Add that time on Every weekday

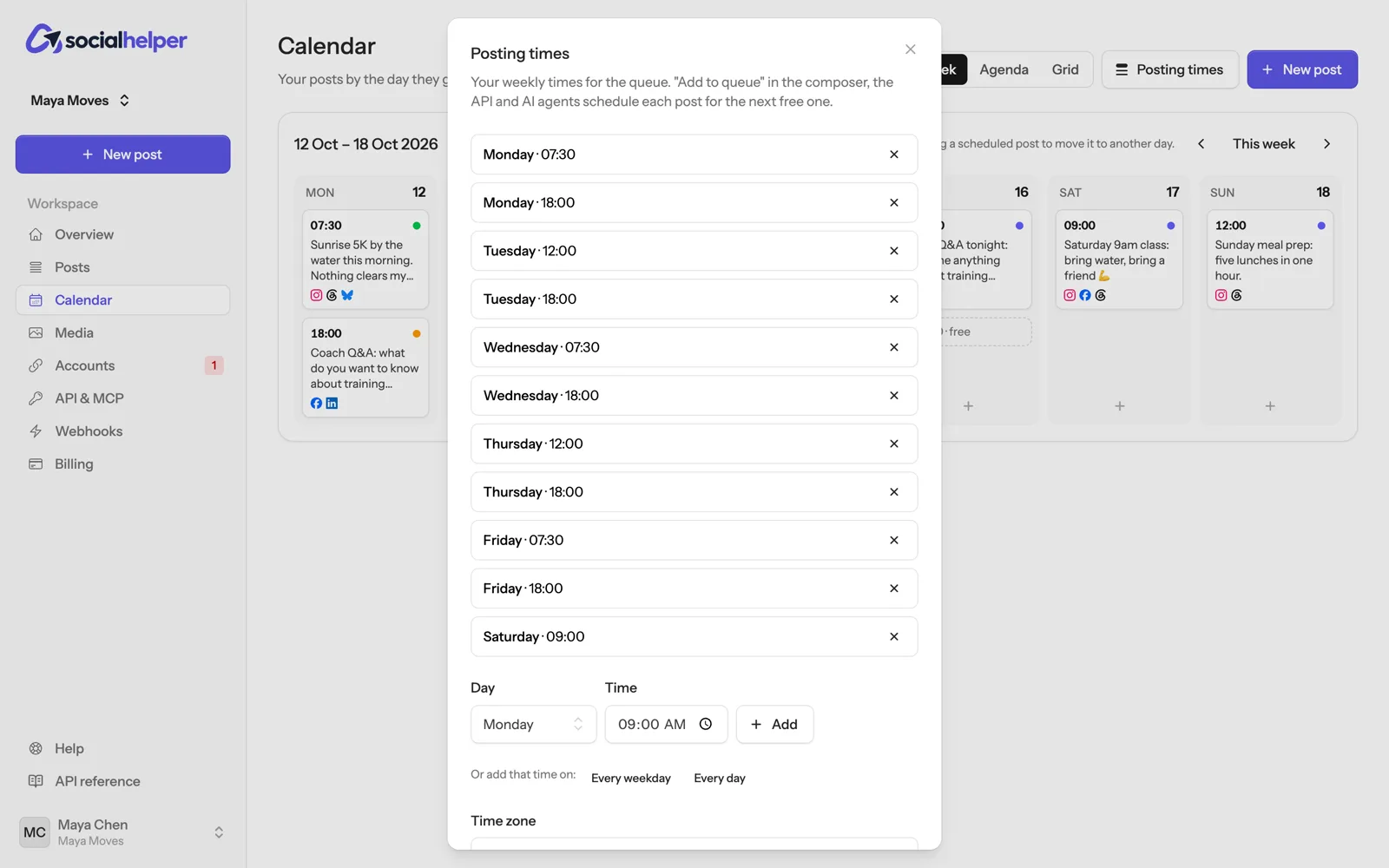(631, 778)
